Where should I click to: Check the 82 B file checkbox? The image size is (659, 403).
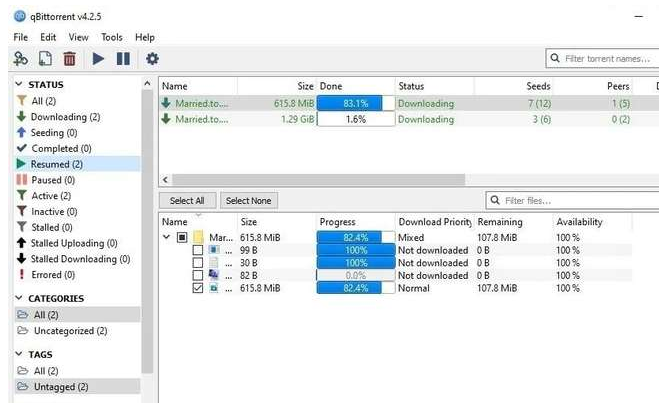point(198,275)
